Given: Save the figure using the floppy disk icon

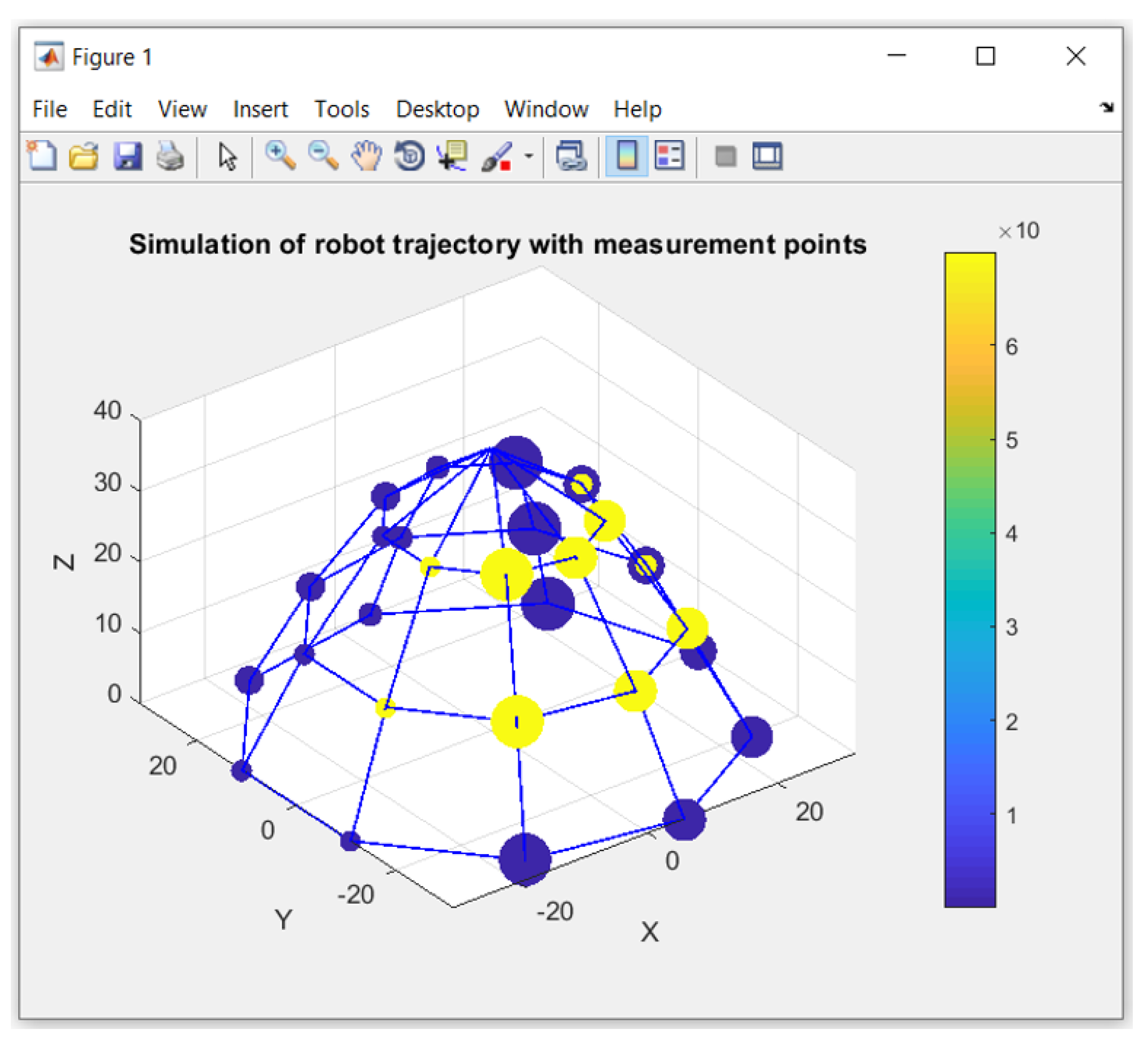Looking at the screenshot, I should point(127,156).
